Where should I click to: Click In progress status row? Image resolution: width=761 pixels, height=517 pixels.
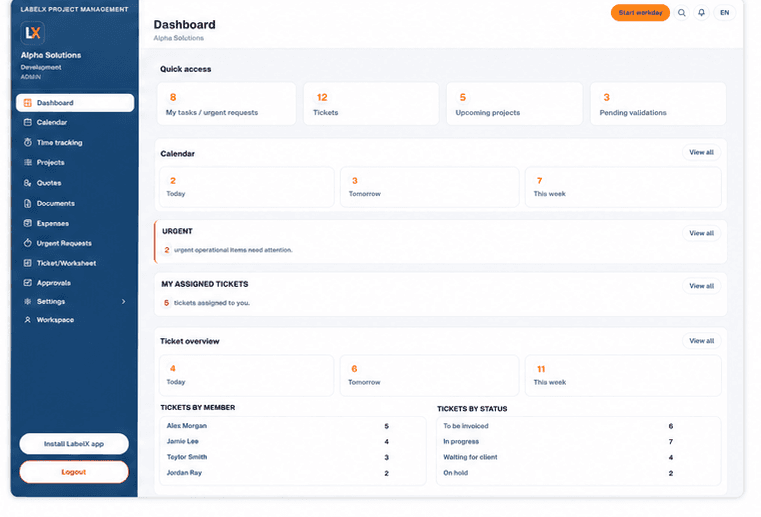pyautogui.click(x=579, y=441)
